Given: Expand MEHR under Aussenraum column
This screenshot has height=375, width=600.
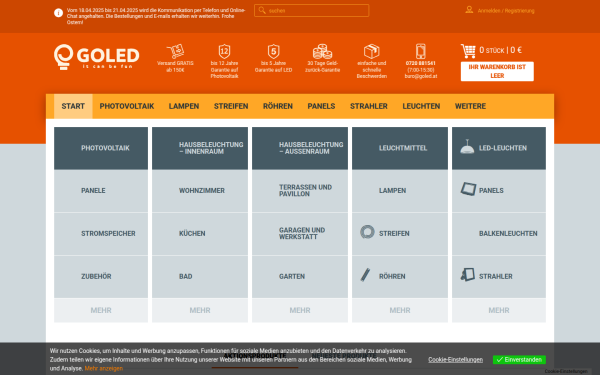Looking at the screenshot, I should click(x=300, y=310).
